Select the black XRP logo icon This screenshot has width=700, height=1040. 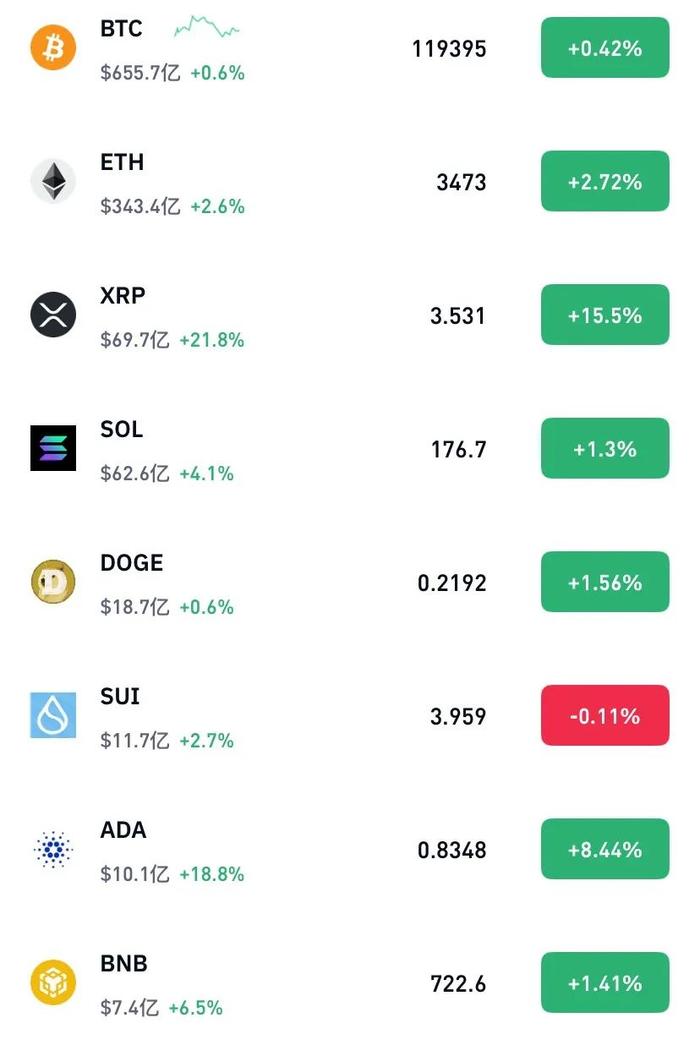click(x=53, y=314)
